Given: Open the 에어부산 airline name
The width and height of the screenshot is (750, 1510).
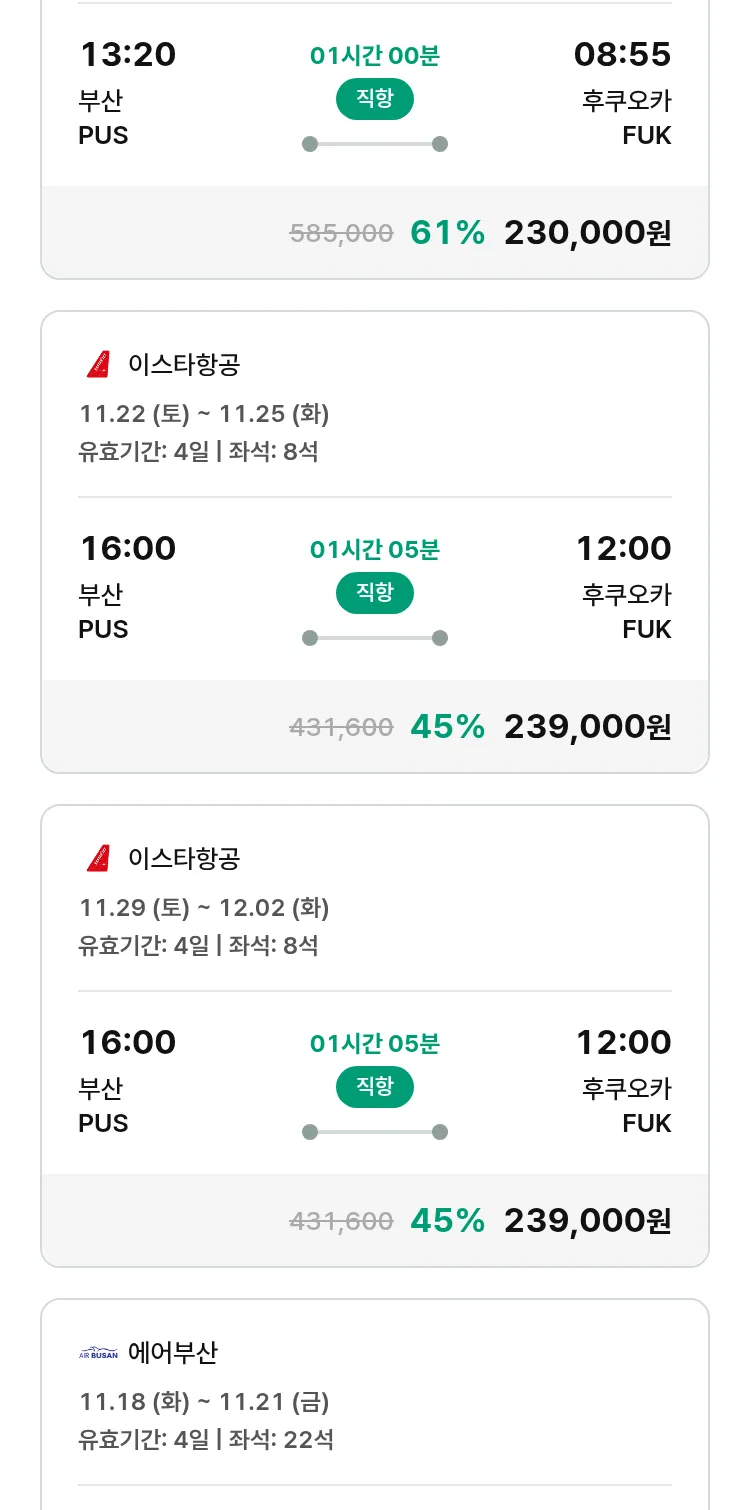Looking at the screenshot, I should (173, 1353).
